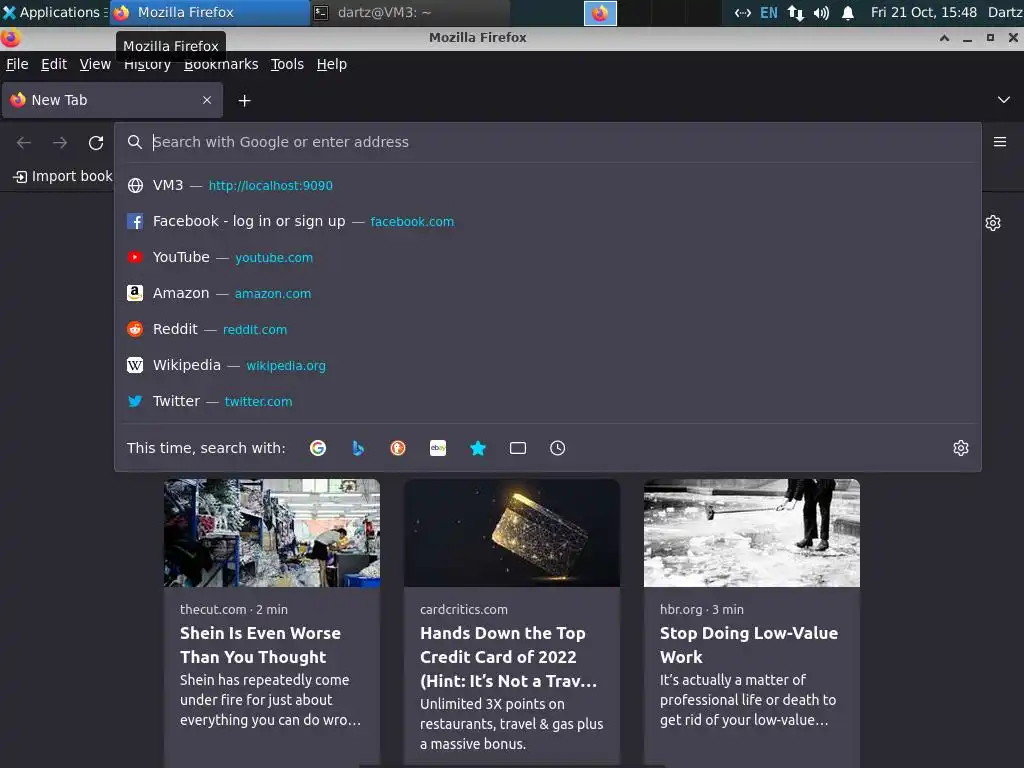Screen dimensions: 1024x768
Task: Search with Bing engine icon
Action: coord(358,448)
